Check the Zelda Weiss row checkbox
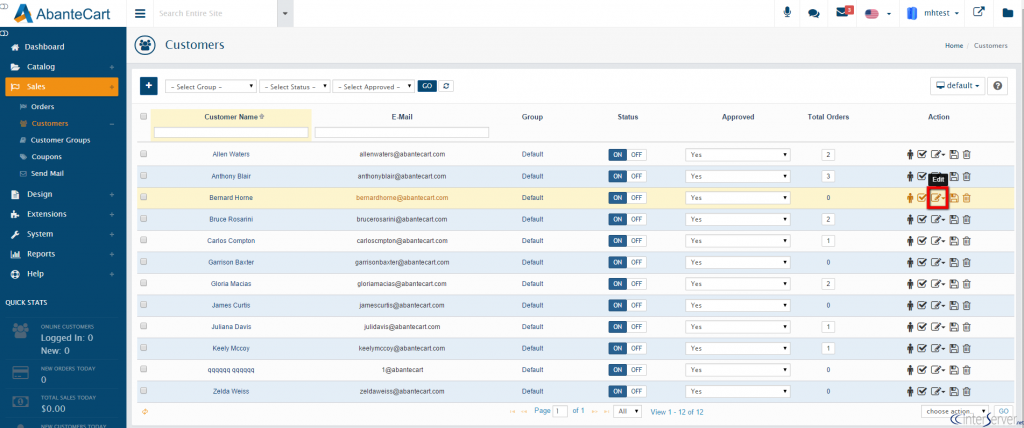This screenshot has width=1024, height=428. [x=144, y=391]
